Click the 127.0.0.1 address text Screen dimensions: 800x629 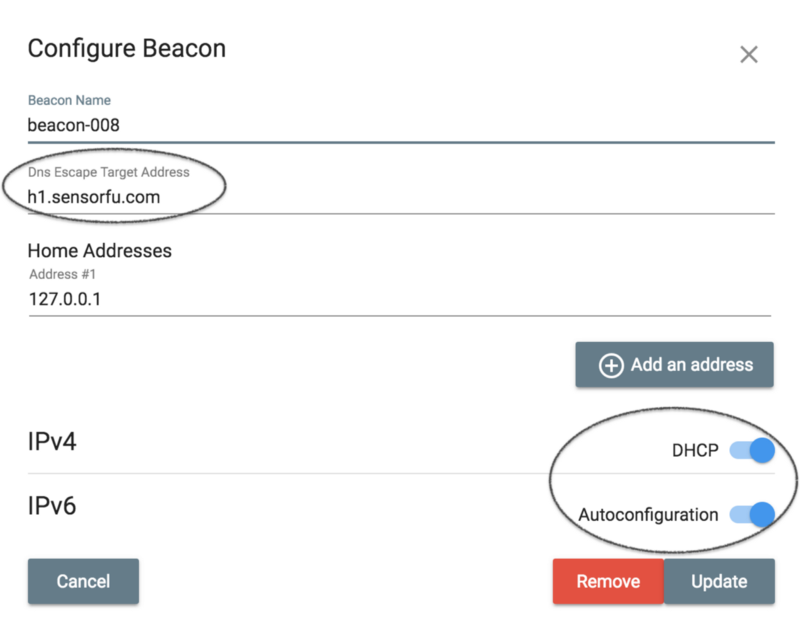(66, 299)
